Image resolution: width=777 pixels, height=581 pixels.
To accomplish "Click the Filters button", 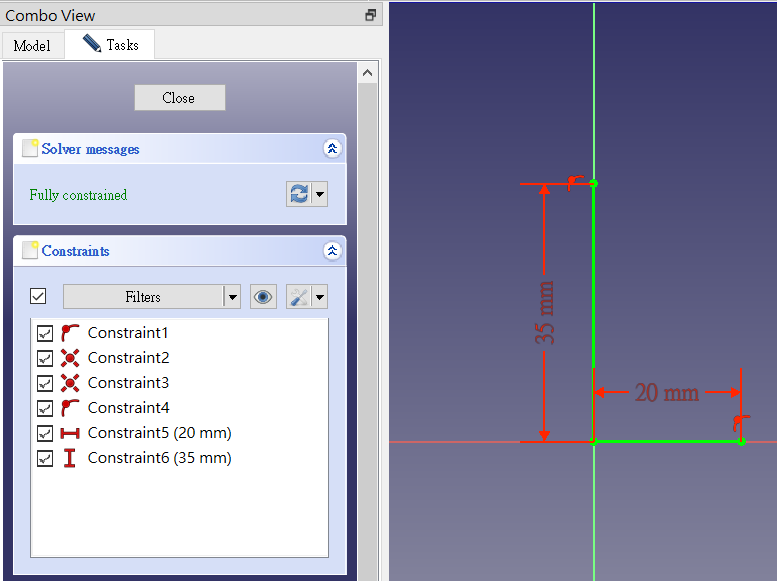I will coord(143,296).
